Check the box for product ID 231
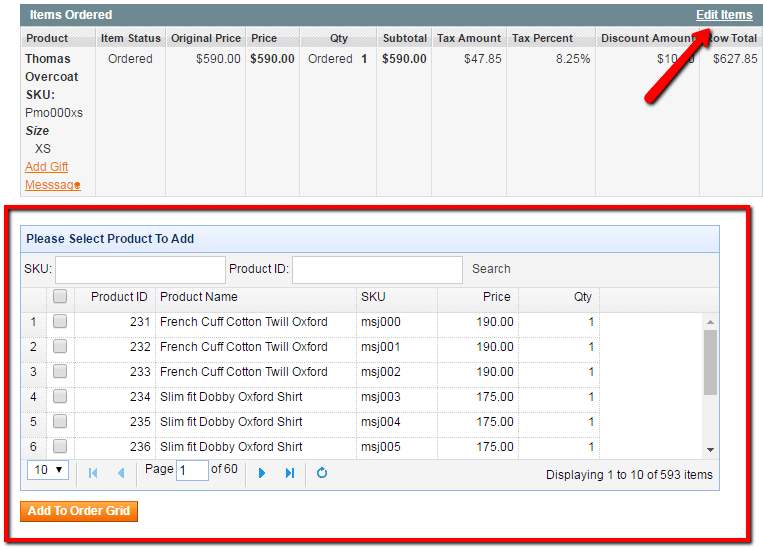The image size is (763, 551). click(x=60, y=322)
